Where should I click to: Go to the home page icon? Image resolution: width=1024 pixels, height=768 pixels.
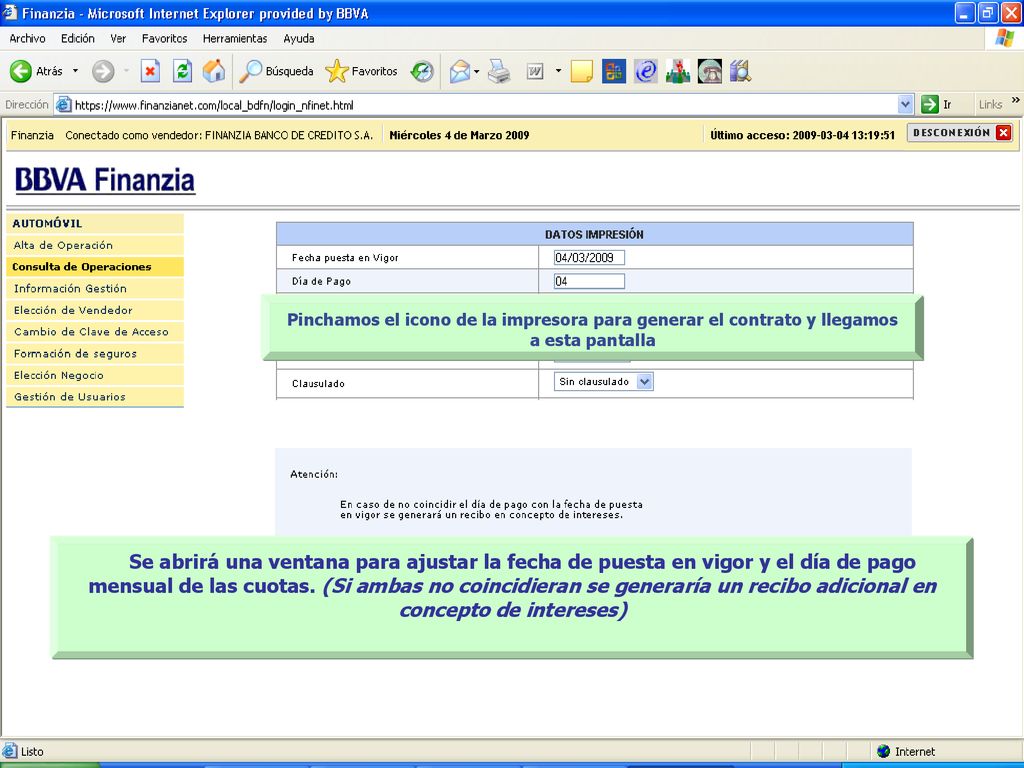(214, 71)
